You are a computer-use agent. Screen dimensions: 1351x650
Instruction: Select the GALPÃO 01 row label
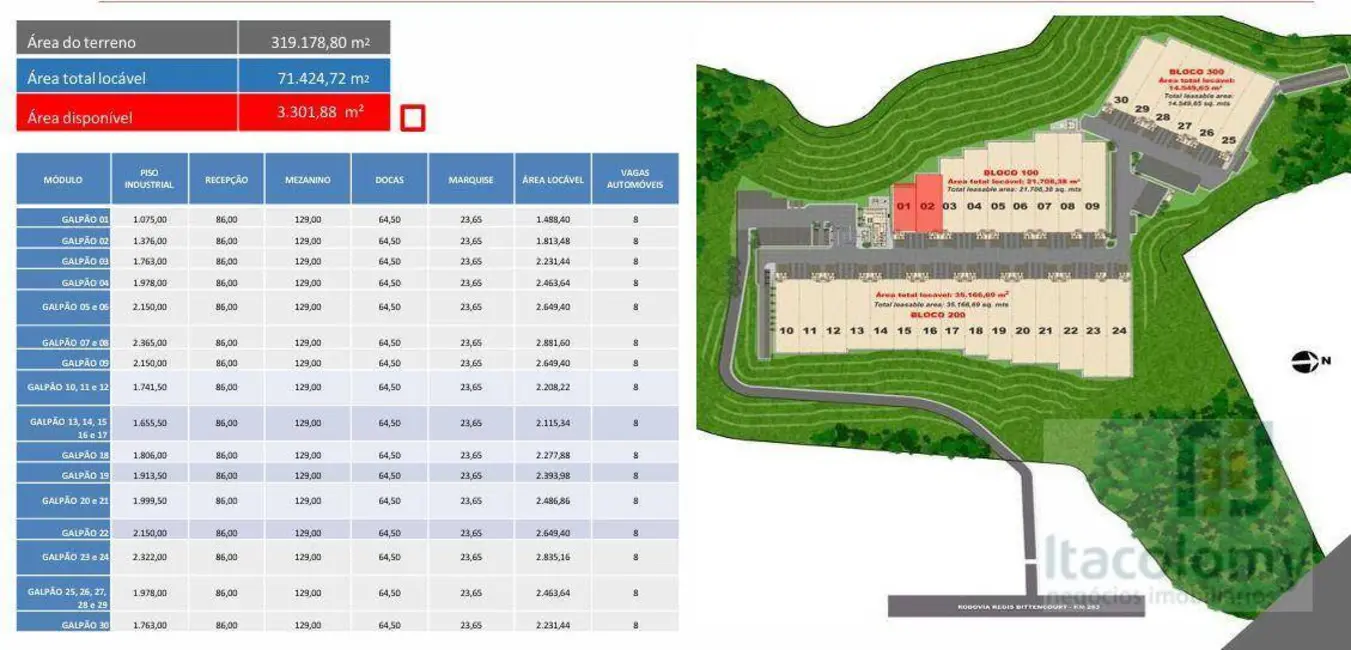pyautogui.click(x=64, y=219)
